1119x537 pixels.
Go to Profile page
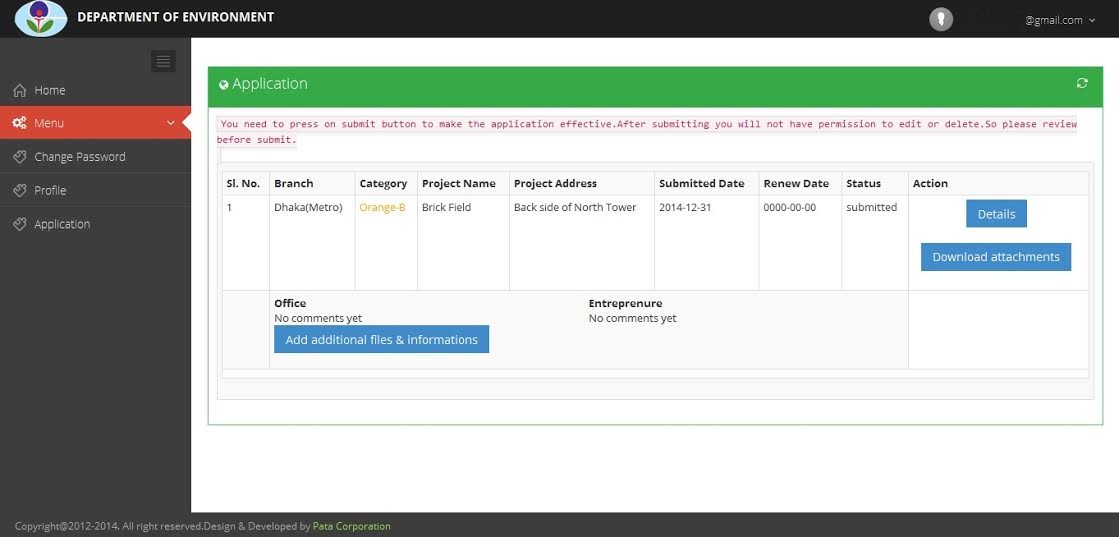pyautogui.click(x=96, y=190)
